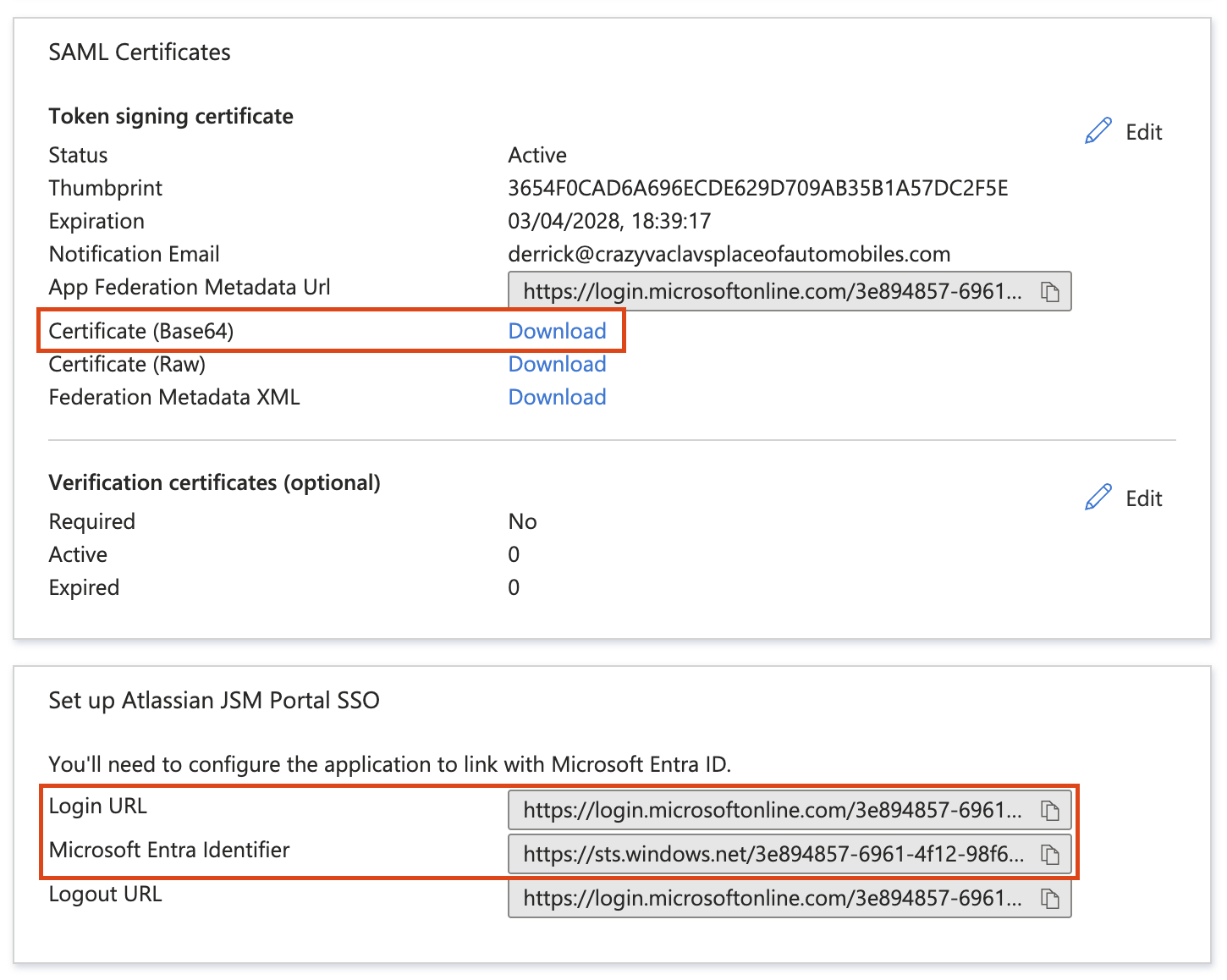
Task: Click the notification email derrick@crazyvaclavsplaceofautomobiles.com
Action: tap(729, 254)
